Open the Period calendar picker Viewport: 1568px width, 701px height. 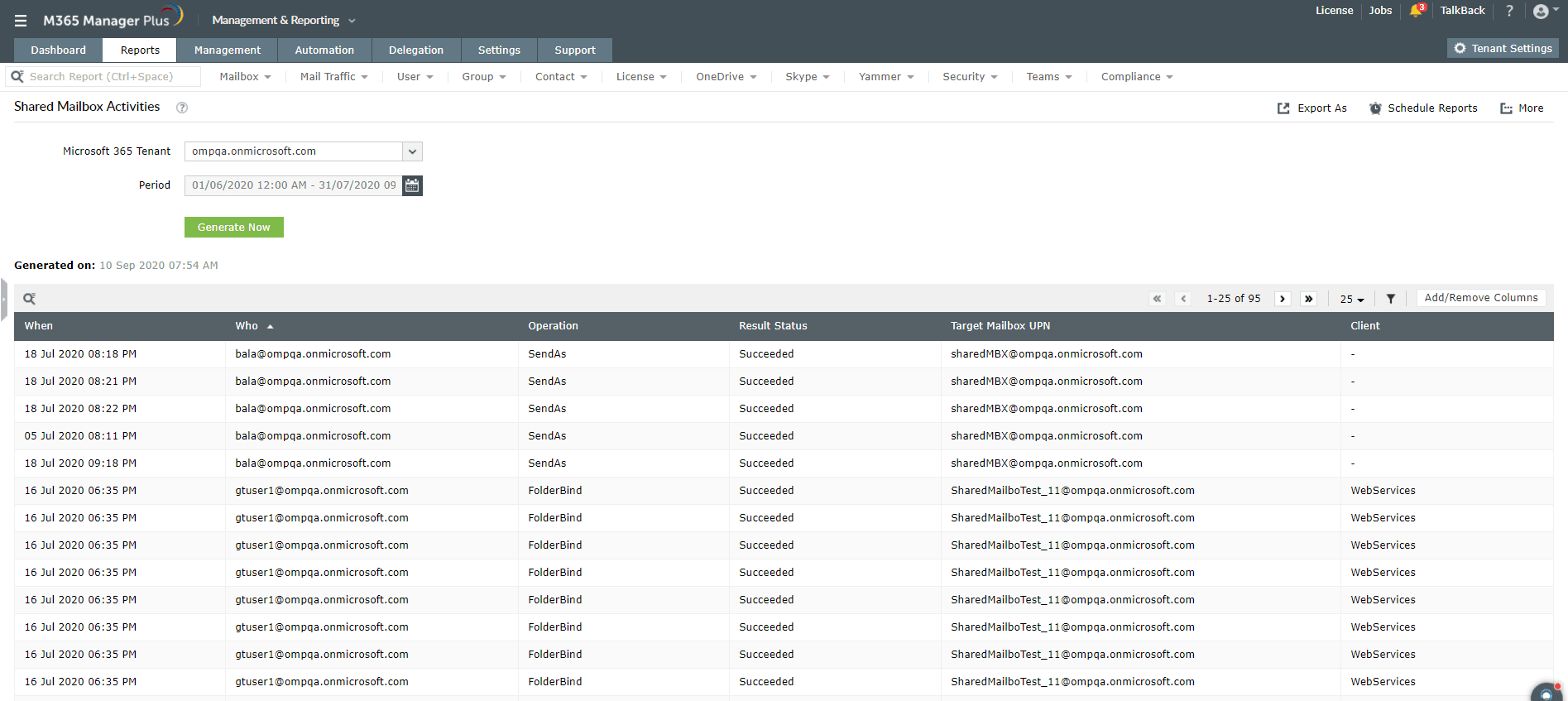pos(412,185)
